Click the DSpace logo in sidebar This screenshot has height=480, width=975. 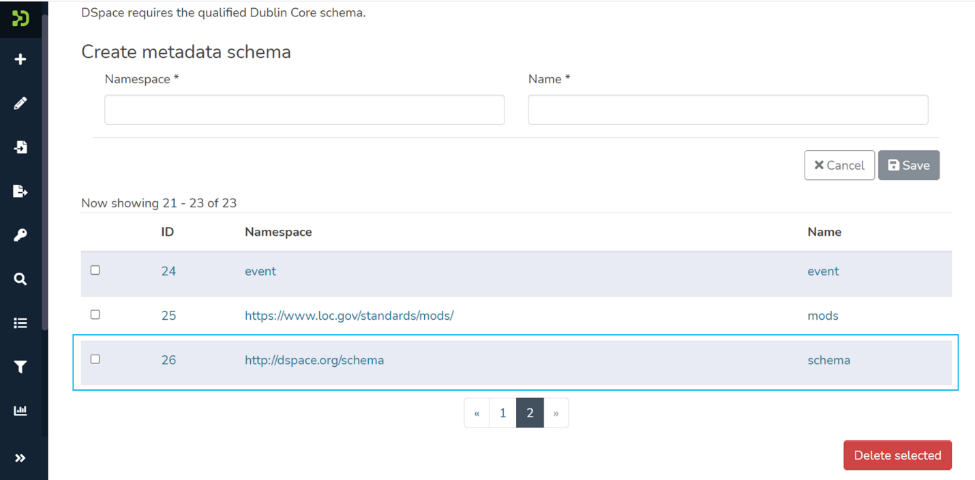pyautogui.click(x=20, y=18)
